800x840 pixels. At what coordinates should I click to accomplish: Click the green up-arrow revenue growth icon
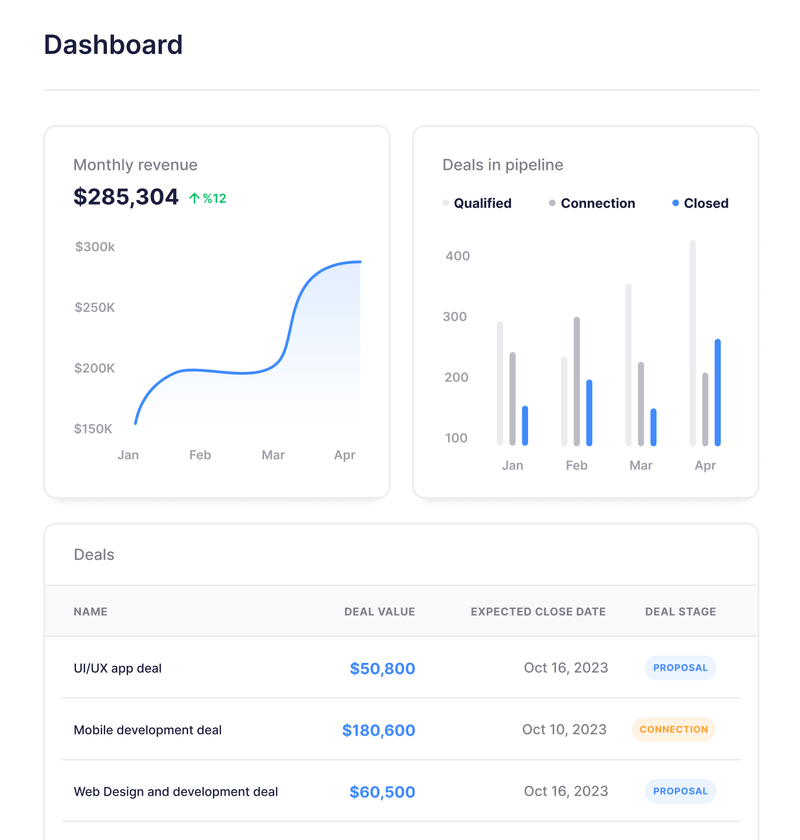[x=194, y=199]
